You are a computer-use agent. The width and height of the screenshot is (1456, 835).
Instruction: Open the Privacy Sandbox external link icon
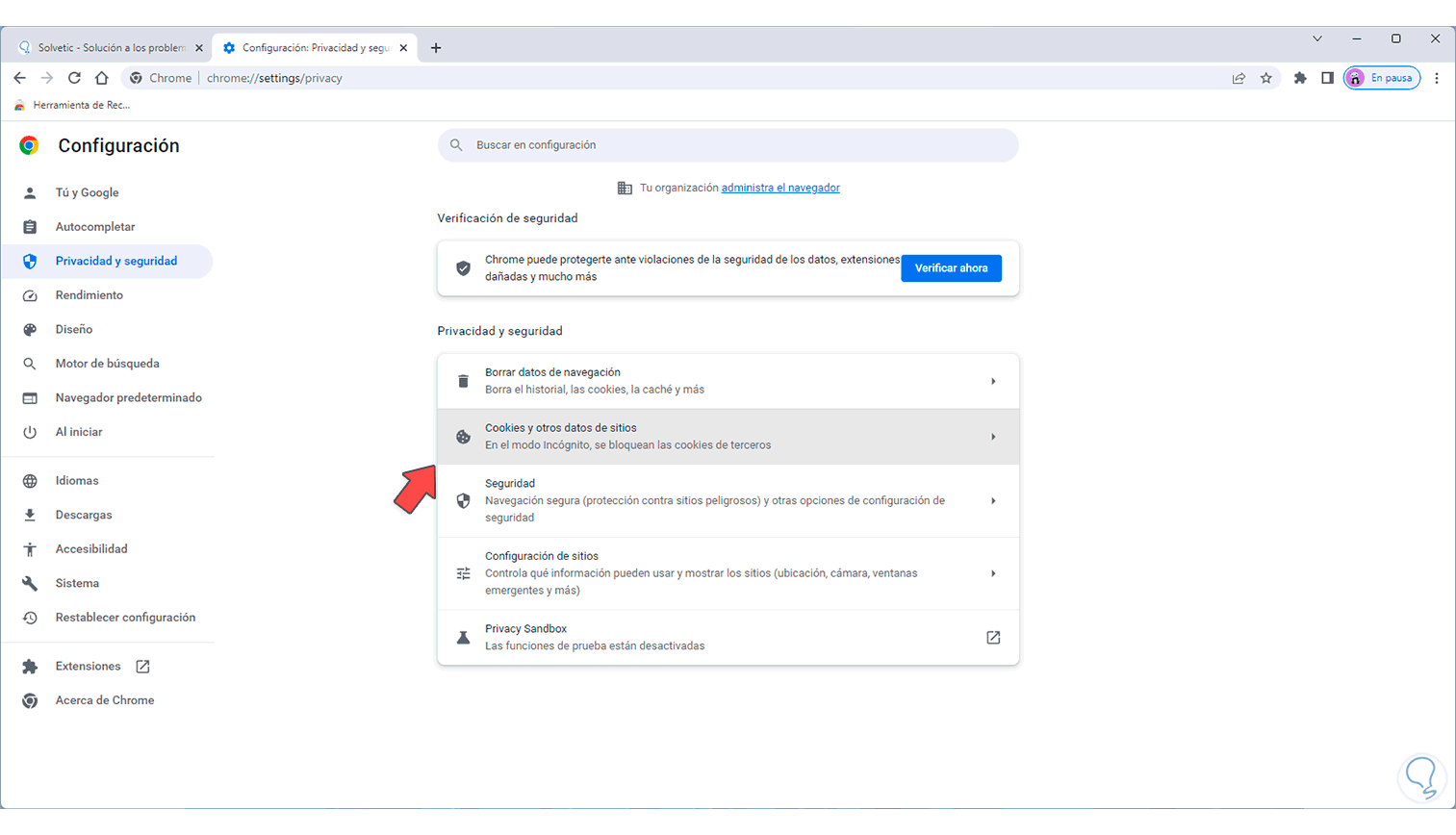pos(993,638)
